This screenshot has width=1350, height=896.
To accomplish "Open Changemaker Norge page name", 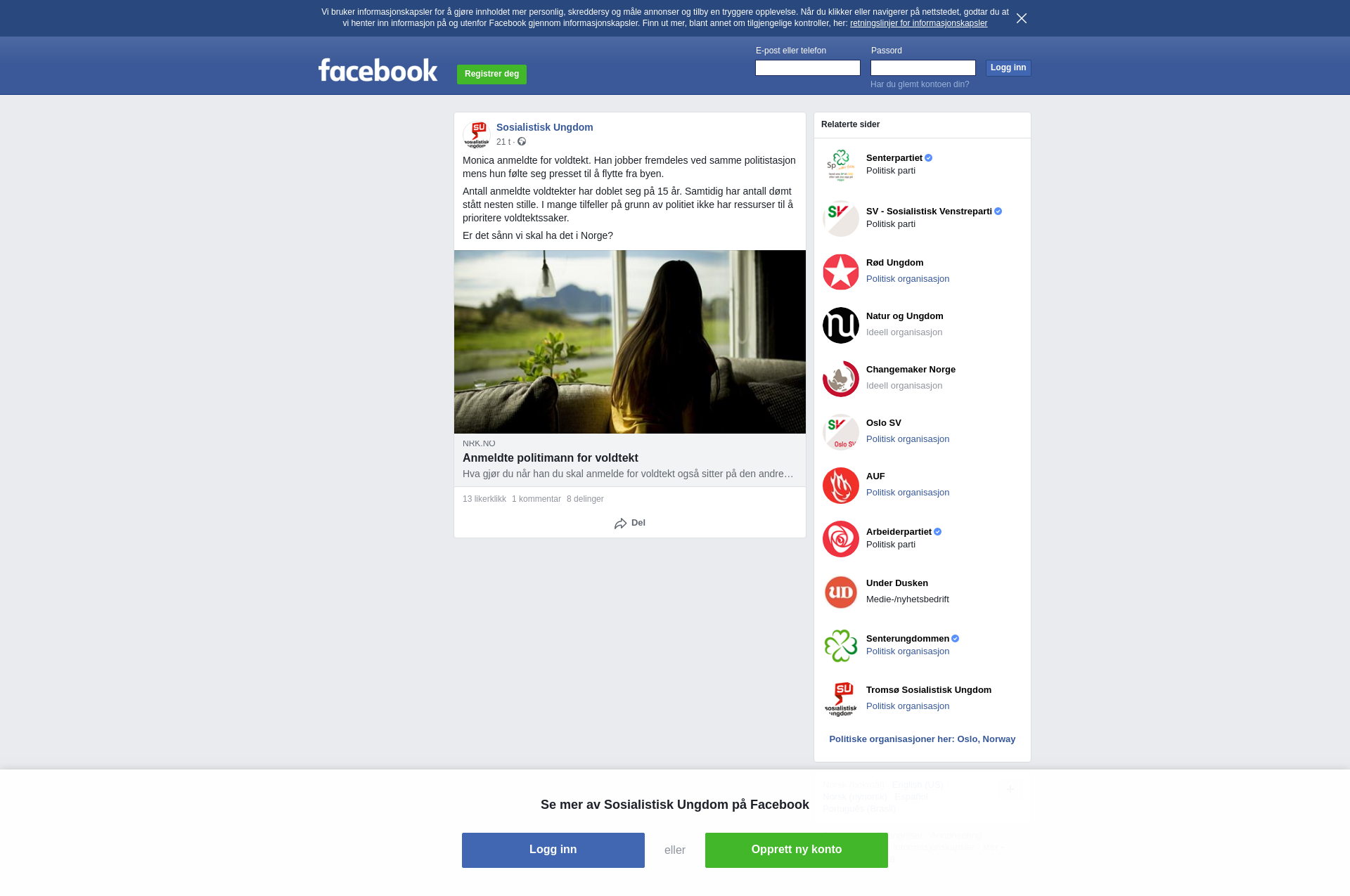I will (x=911, y=370).
